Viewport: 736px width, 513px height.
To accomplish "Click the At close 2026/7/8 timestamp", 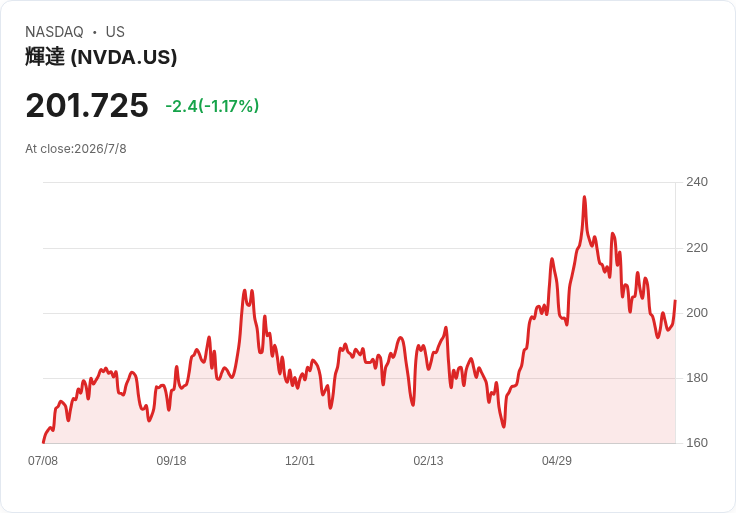I will pos(76,149).
